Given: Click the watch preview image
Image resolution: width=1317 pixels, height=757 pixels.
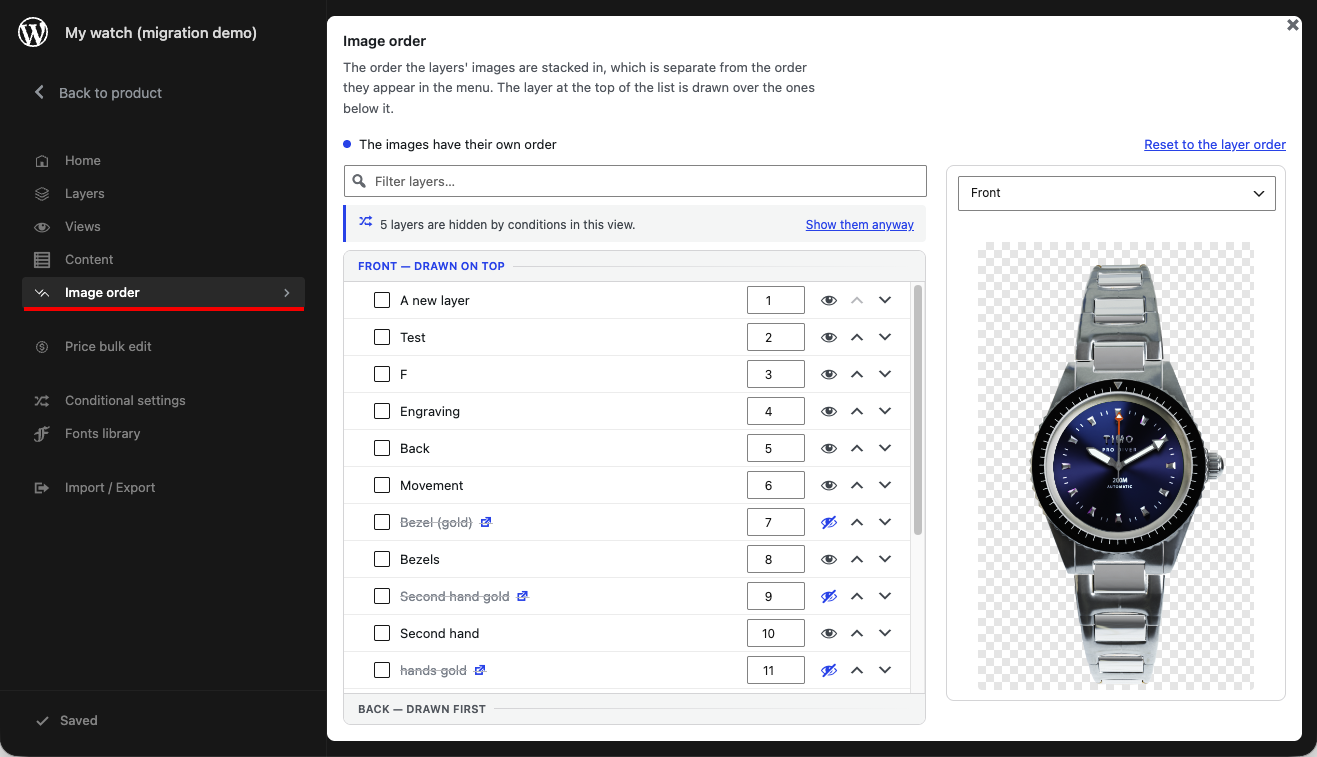Looking at the screenshot, I should coord(1115,466).
